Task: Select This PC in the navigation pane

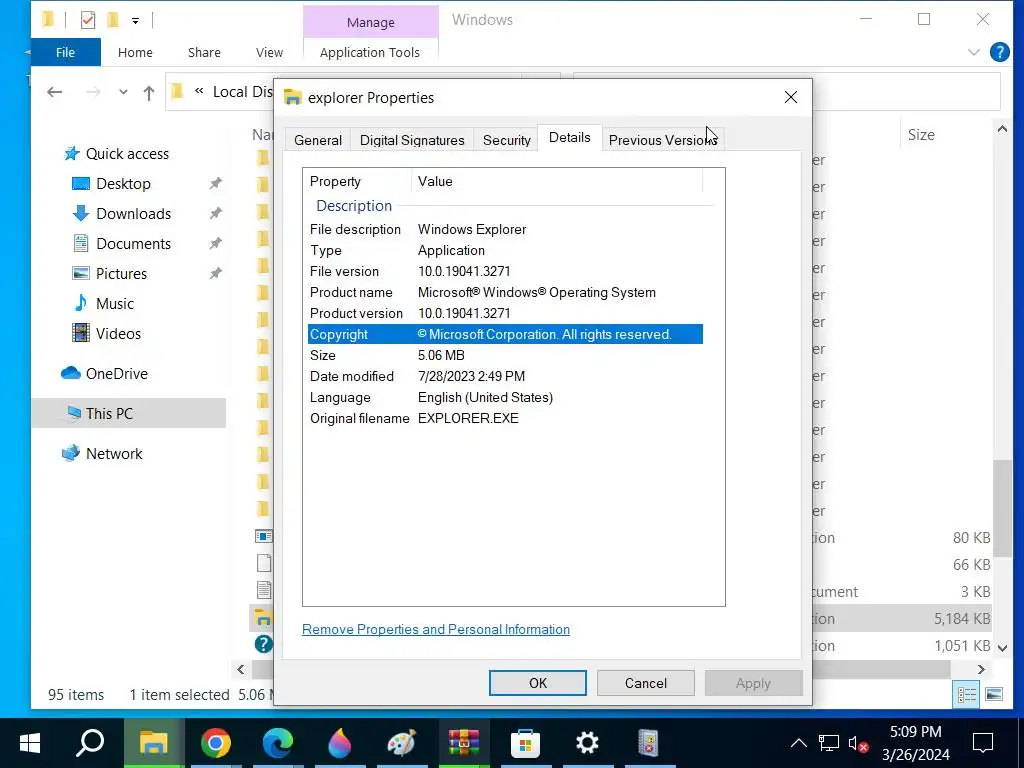Action: tap(128, 413)
